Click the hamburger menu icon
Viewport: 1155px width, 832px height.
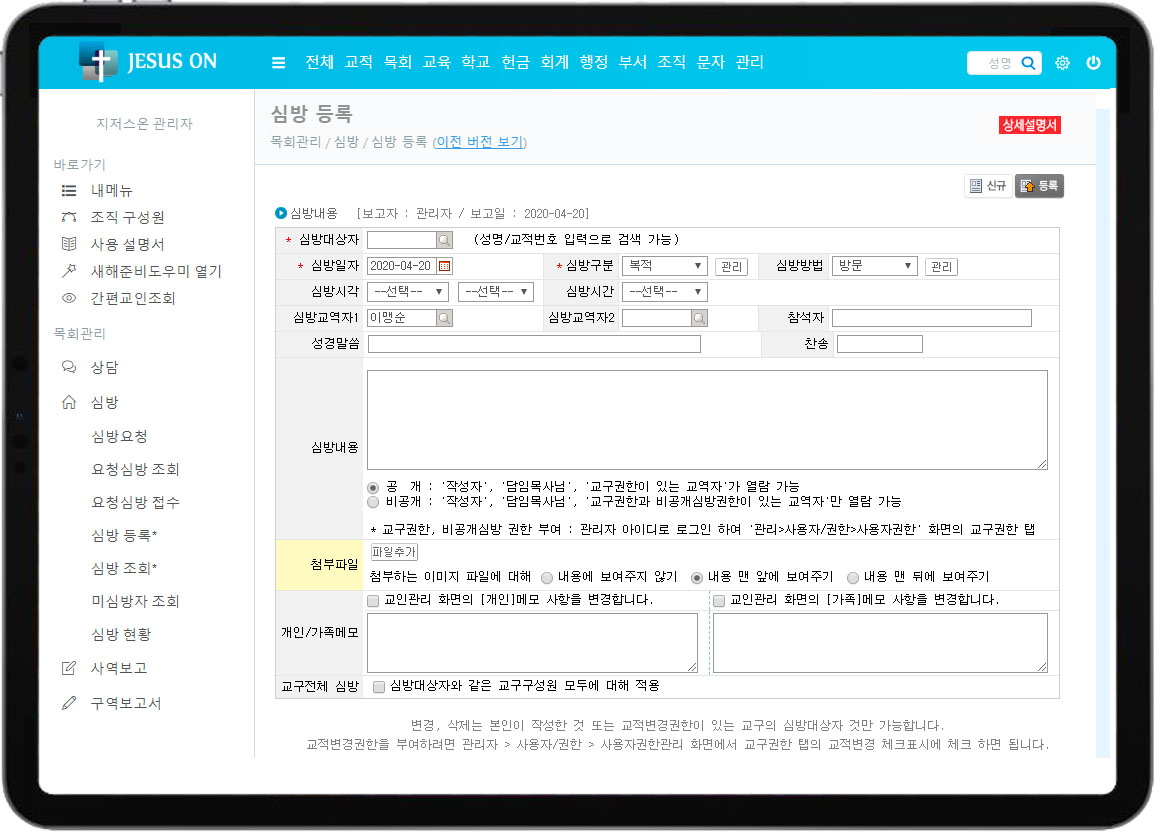coord(278,63)
